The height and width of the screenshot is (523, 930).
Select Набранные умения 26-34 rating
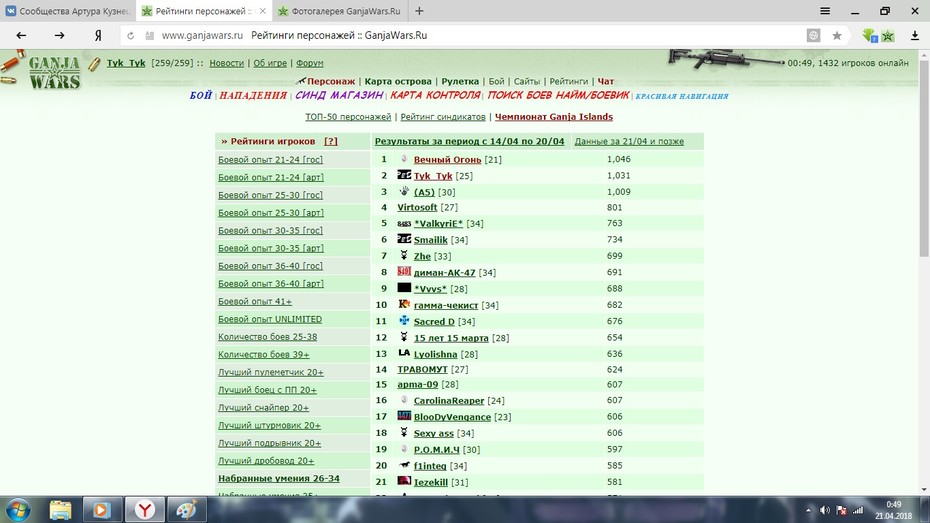point(279,479)
